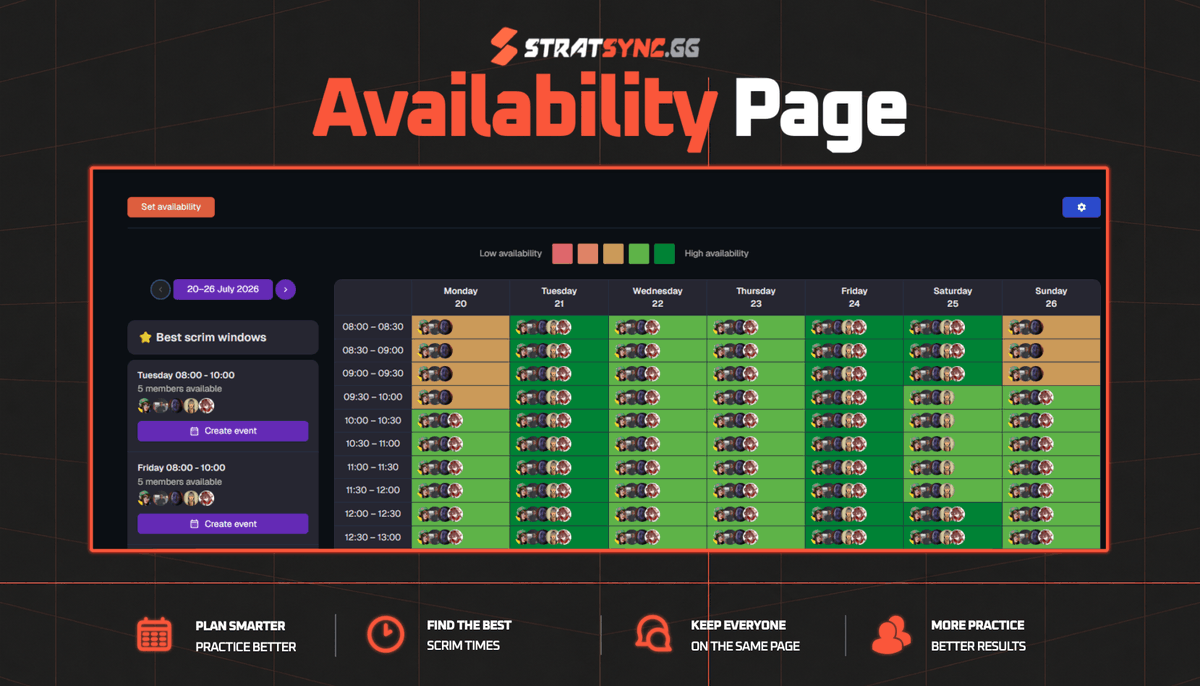Select the Friday 24 column header
Image resolution: width=1200 pixels, height=686 pixels.
pyautogui.click(x=854, y=297)
